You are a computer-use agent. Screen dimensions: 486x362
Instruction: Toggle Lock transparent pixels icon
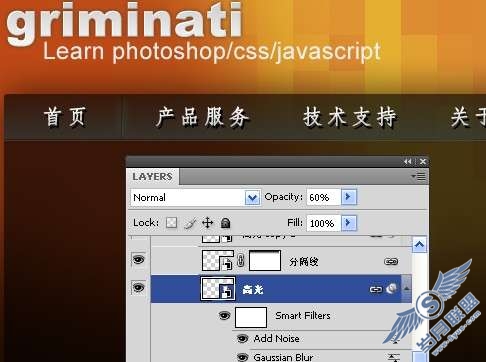(171, 223)
